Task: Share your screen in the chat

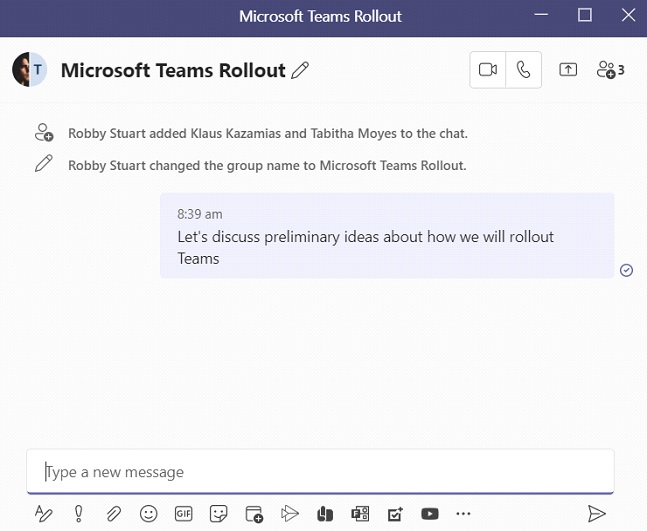Action: pos(568,70)
